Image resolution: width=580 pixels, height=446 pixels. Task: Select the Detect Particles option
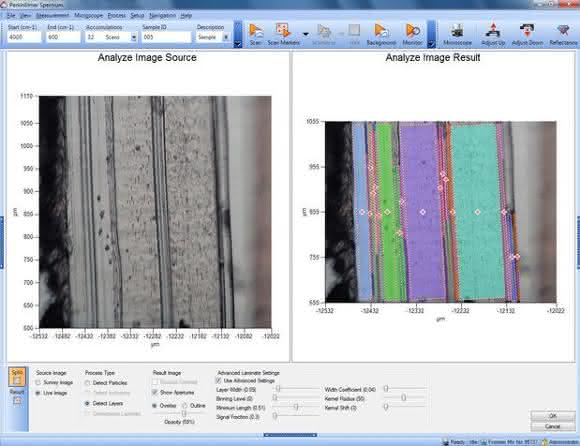87,383
